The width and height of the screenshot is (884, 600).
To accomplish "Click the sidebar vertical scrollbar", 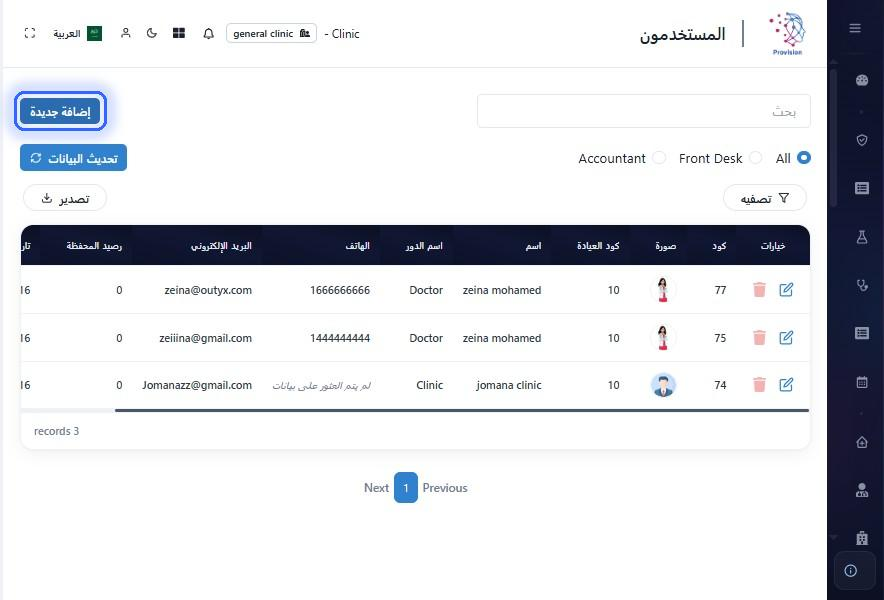I will click(833, 138).
